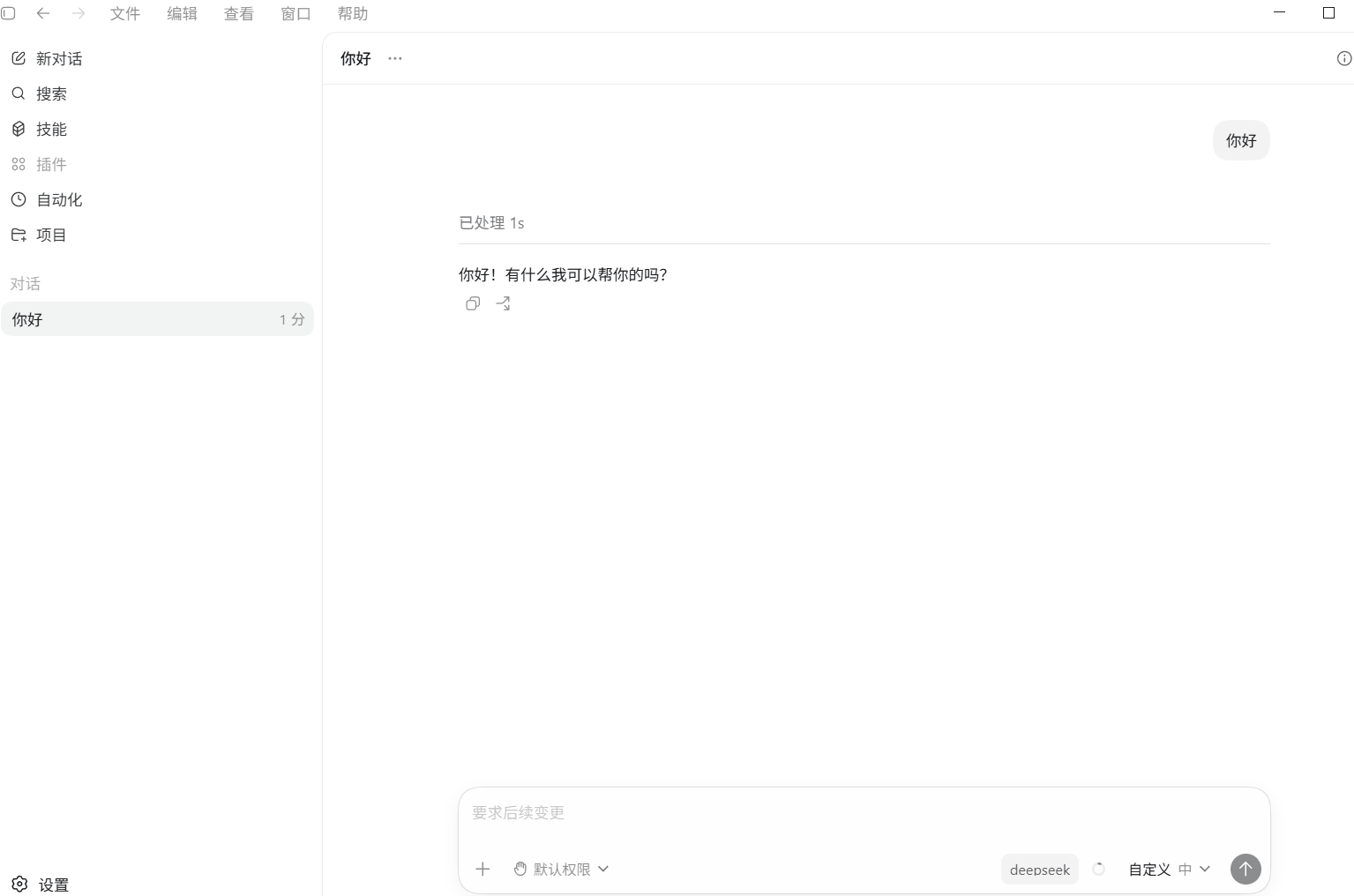This screenshot has height=896, width=1354.
Task: Open the 查看 menu
Action: pyautogui.click(x=239, y=13)
